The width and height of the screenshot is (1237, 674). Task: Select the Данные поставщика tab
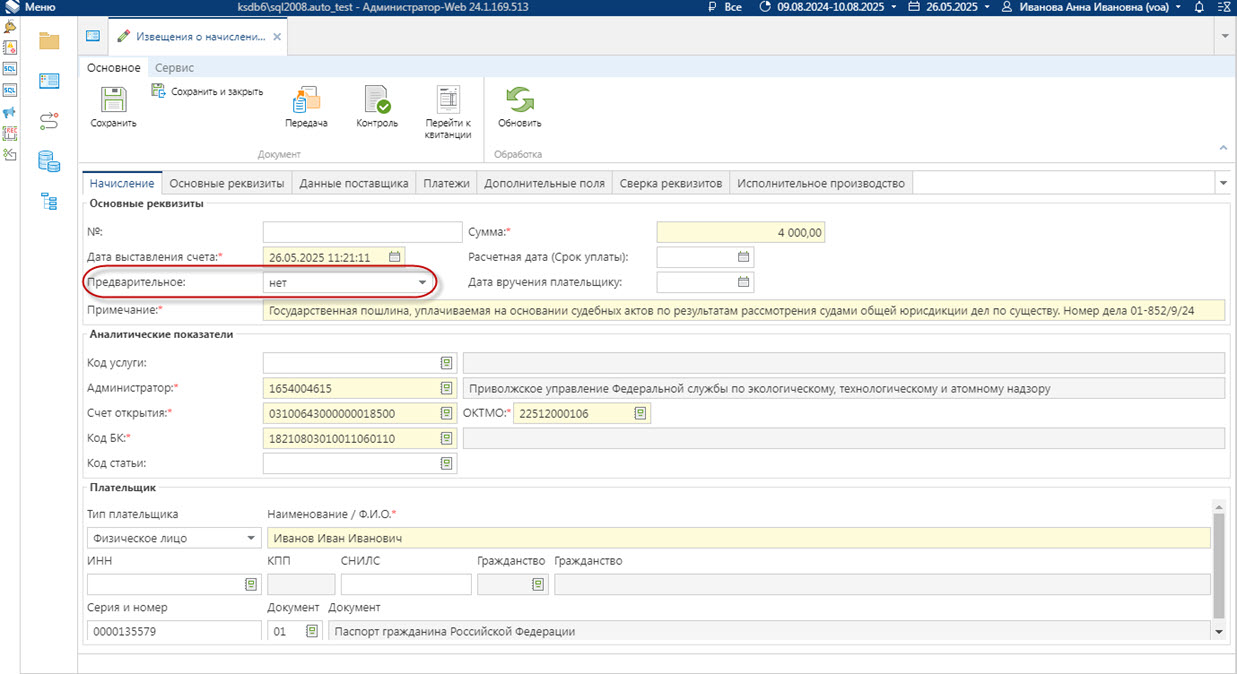click(354, 184)
